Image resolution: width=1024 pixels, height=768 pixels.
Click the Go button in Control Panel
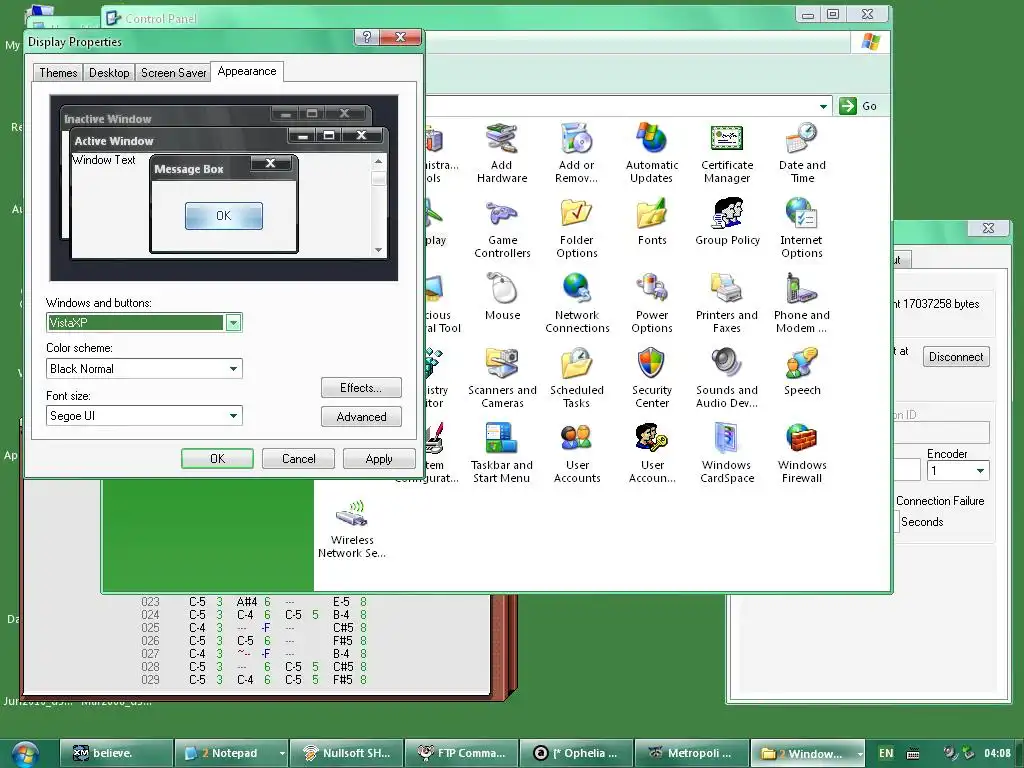click(858, 106)
